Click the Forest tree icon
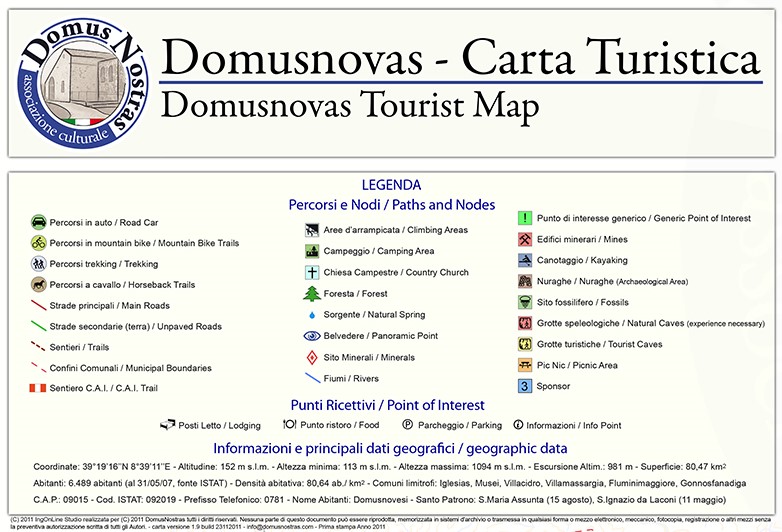 tap(312, 294)
